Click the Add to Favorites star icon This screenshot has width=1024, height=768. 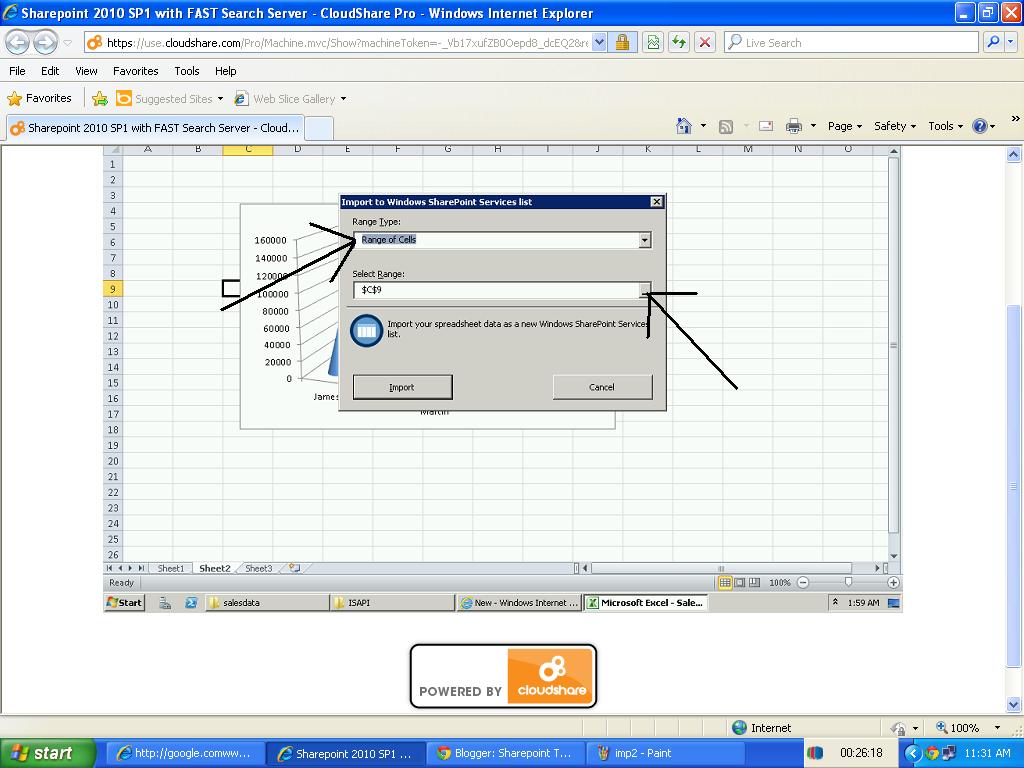coord(100,99)
